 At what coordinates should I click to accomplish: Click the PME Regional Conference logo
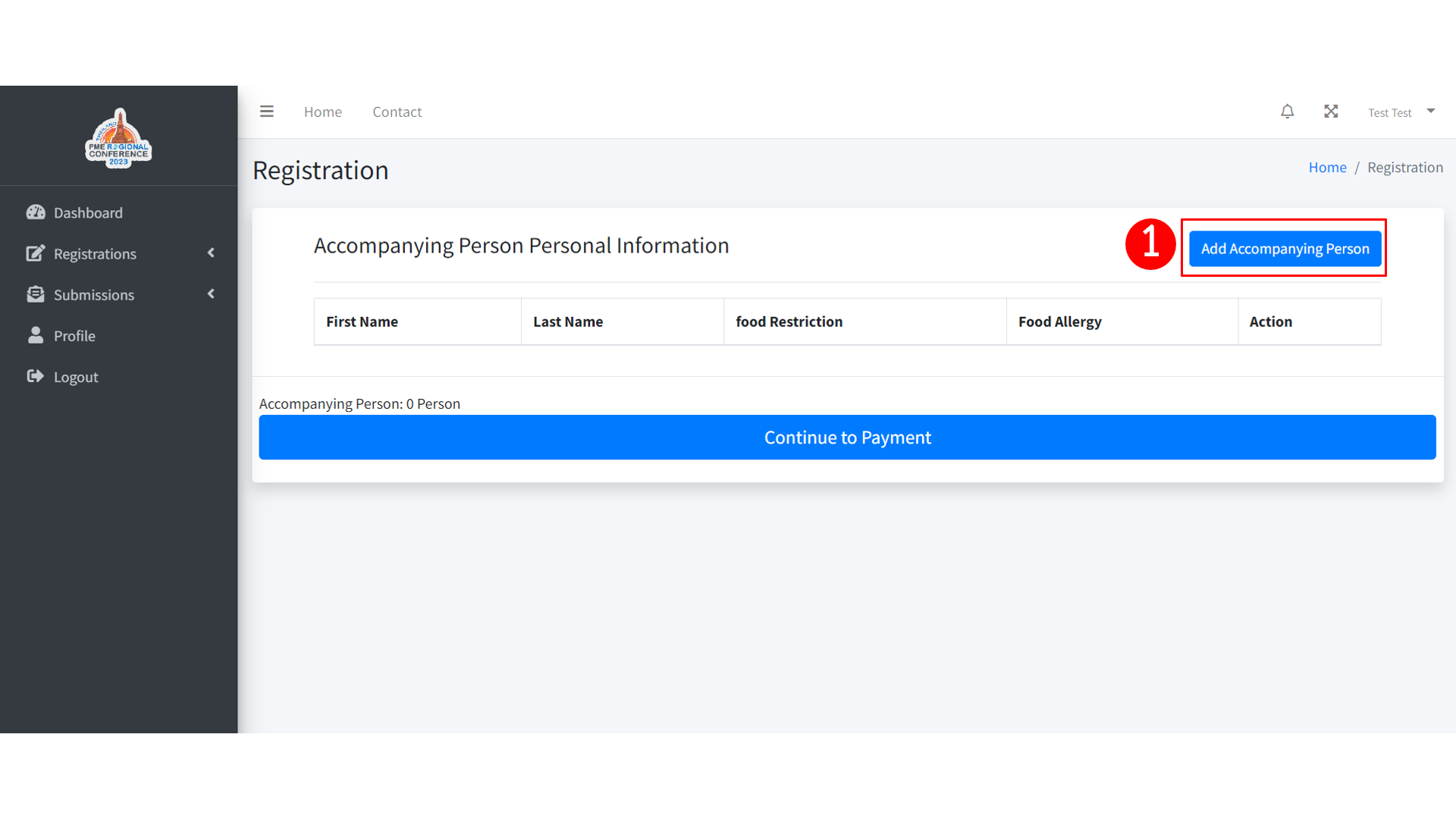click(x=118, y=139)
